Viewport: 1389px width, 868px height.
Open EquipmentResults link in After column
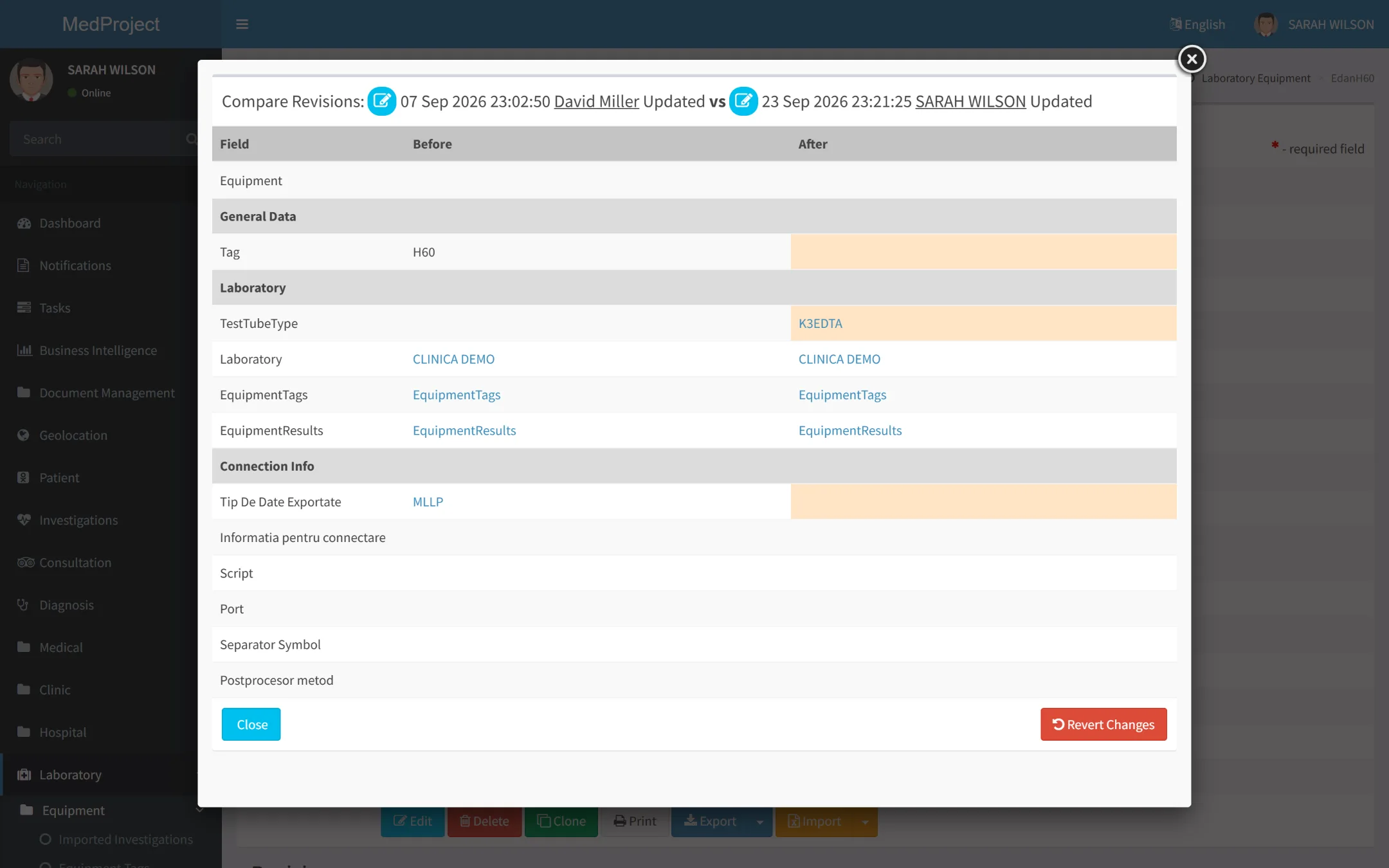[x=850, y=430]
